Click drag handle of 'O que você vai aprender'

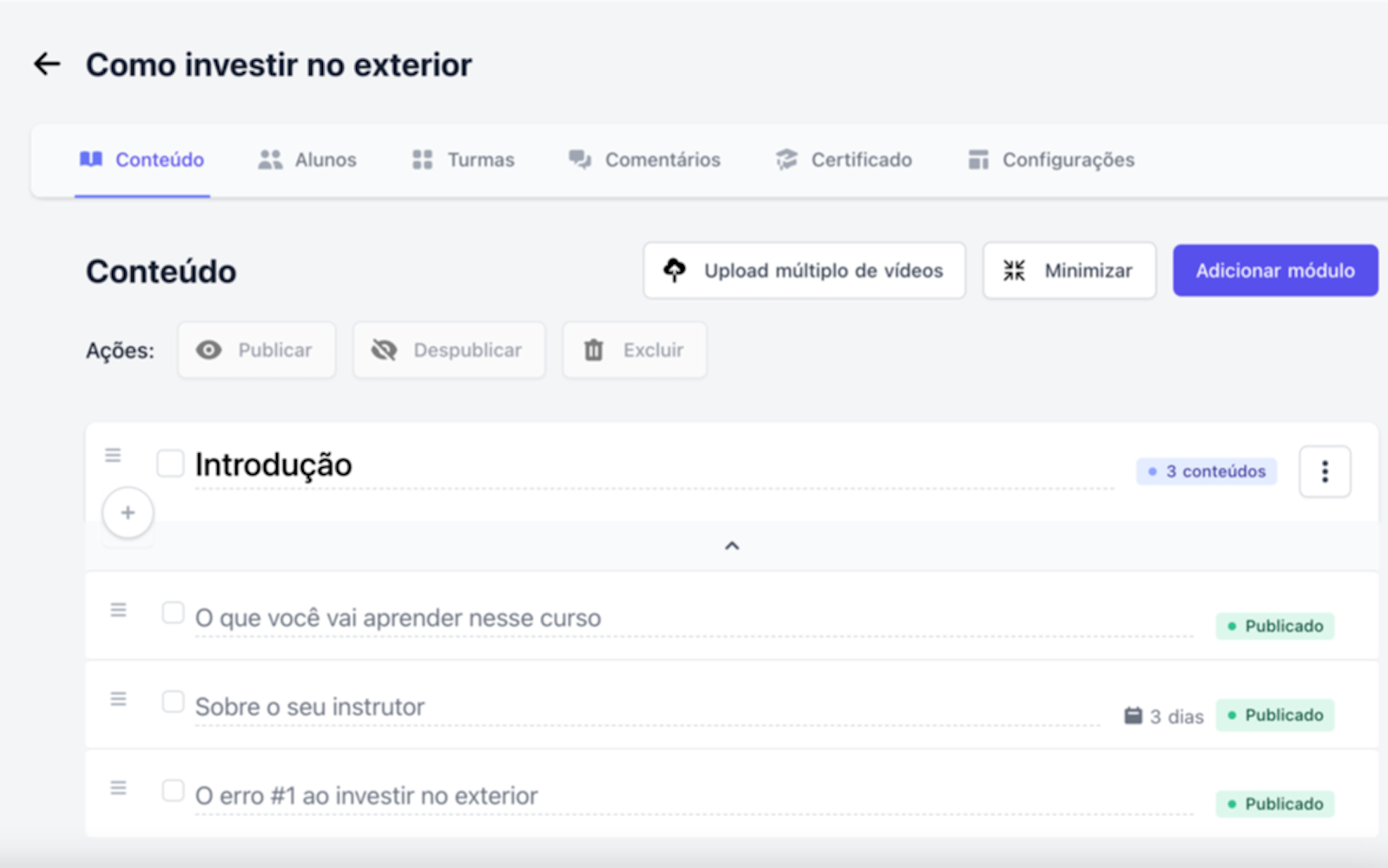118,610
